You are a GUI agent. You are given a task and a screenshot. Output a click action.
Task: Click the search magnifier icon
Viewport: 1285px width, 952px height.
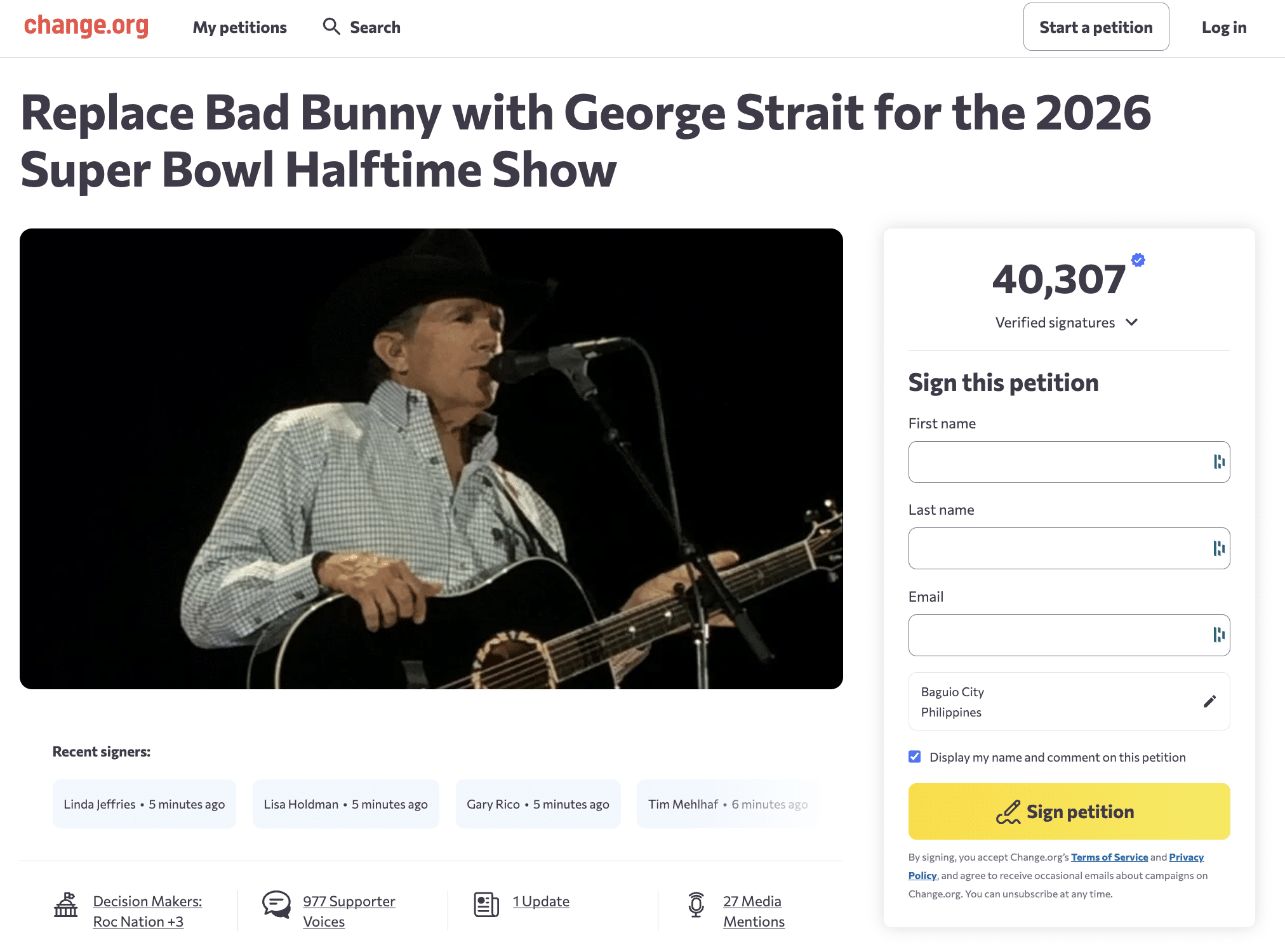click(331, 27)
